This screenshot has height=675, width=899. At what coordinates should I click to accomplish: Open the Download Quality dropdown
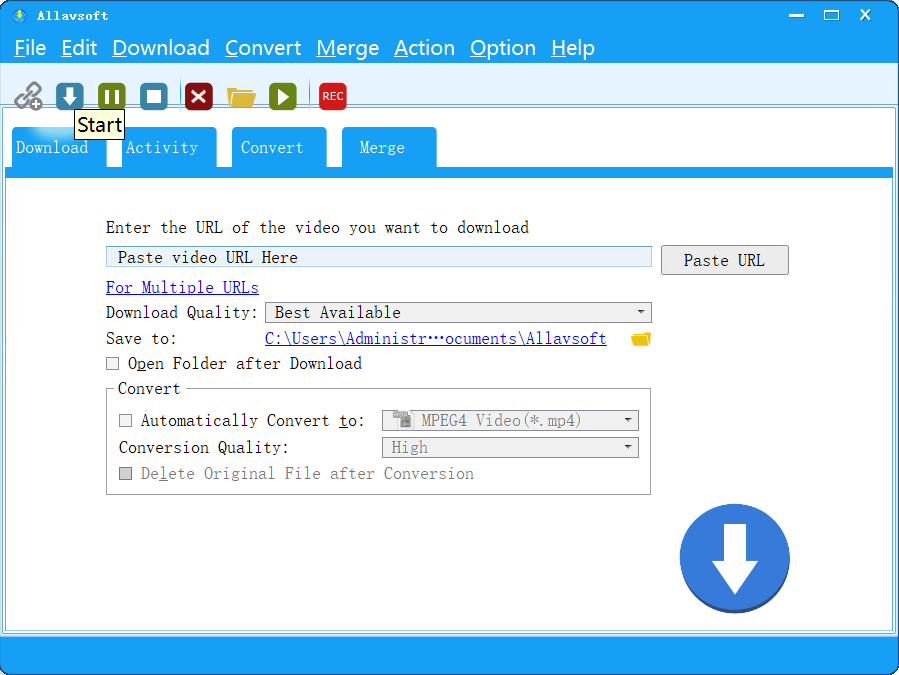(x=640, y=312)
